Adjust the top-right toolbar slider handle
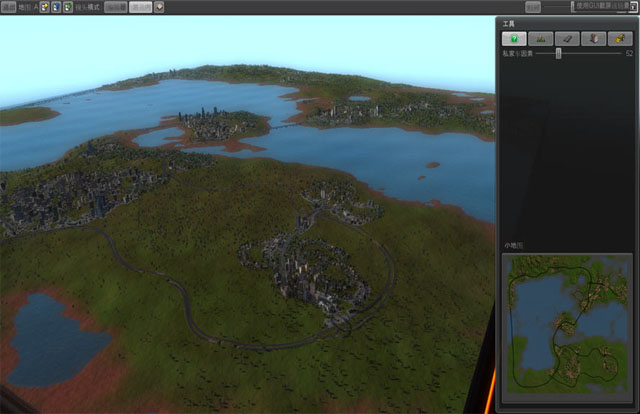The width and height of the screenshot is (640, 414). 572,7
